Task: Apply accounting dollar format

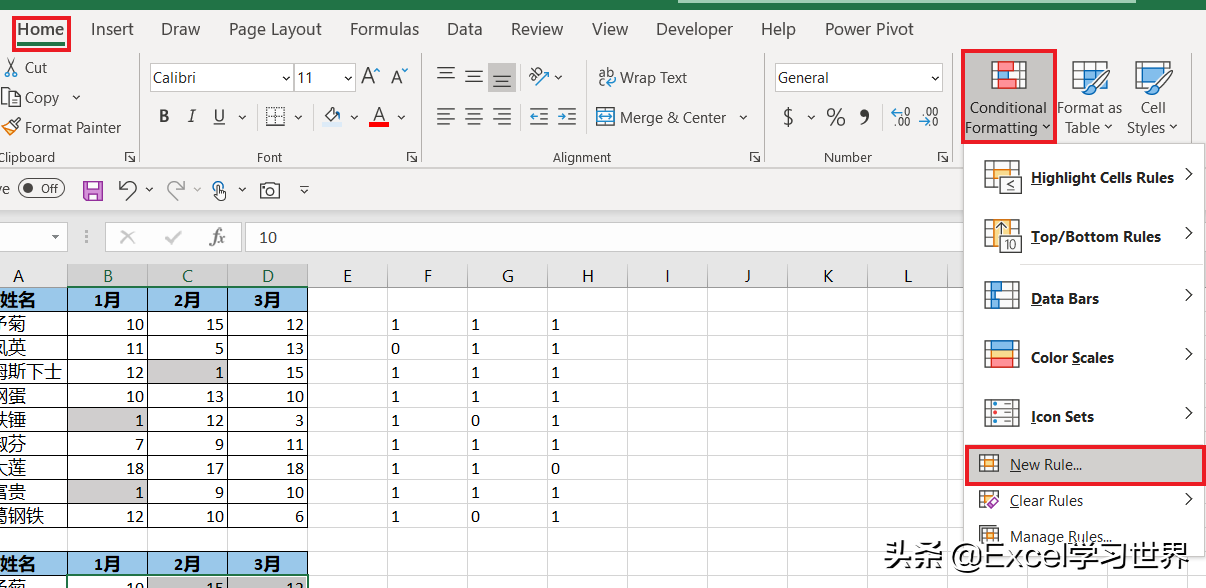Action: (788, 118)
